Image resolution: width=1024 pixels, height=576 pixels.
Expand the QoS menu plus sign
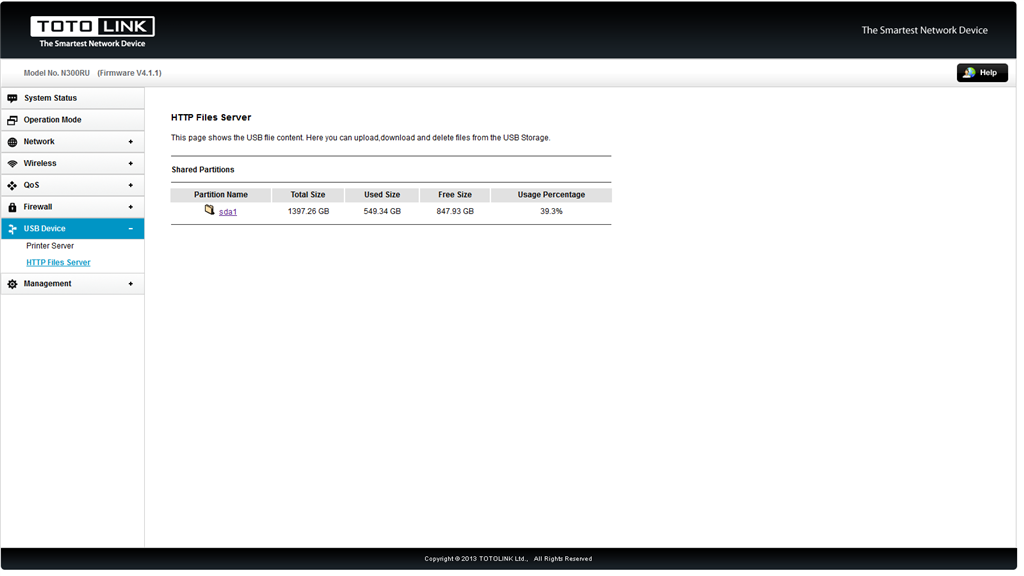(131, 186)
